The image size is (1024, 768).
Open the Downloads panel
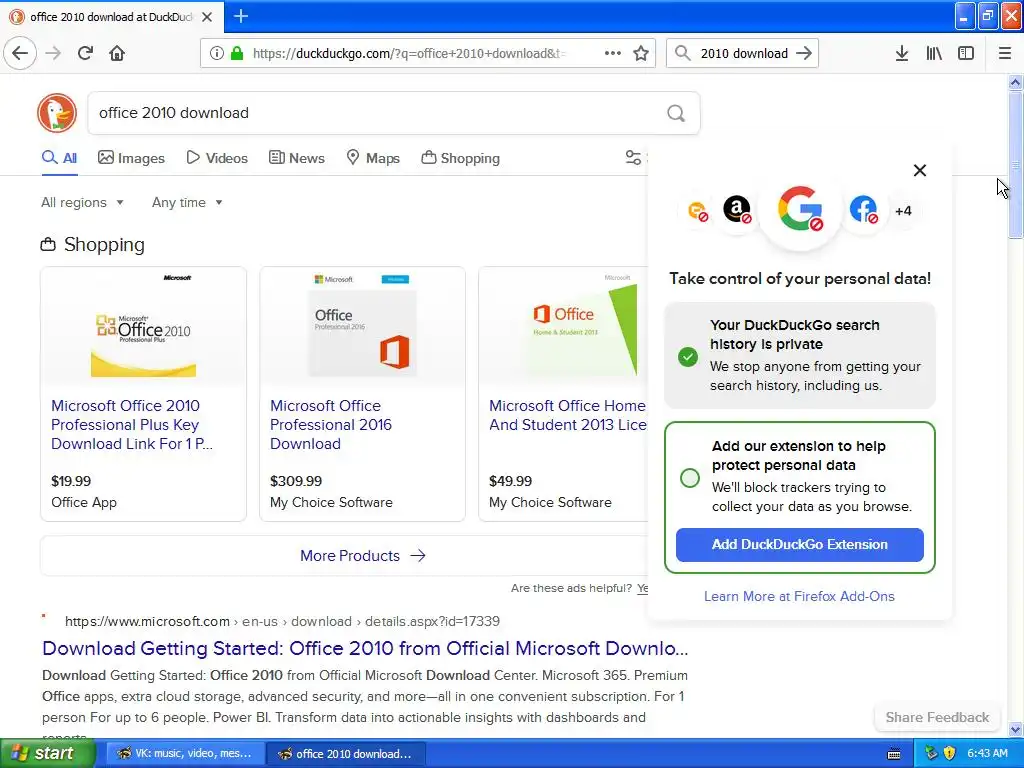902,53
